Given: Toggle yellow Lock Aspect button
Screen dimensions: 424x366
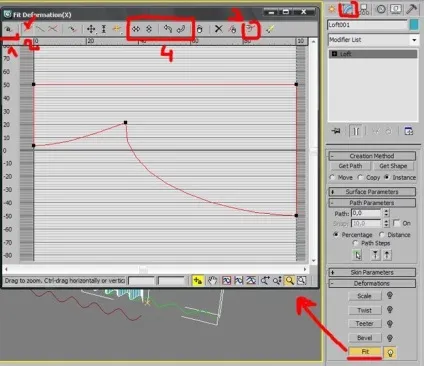Looking at the screenshot, I should pos(198,281).
